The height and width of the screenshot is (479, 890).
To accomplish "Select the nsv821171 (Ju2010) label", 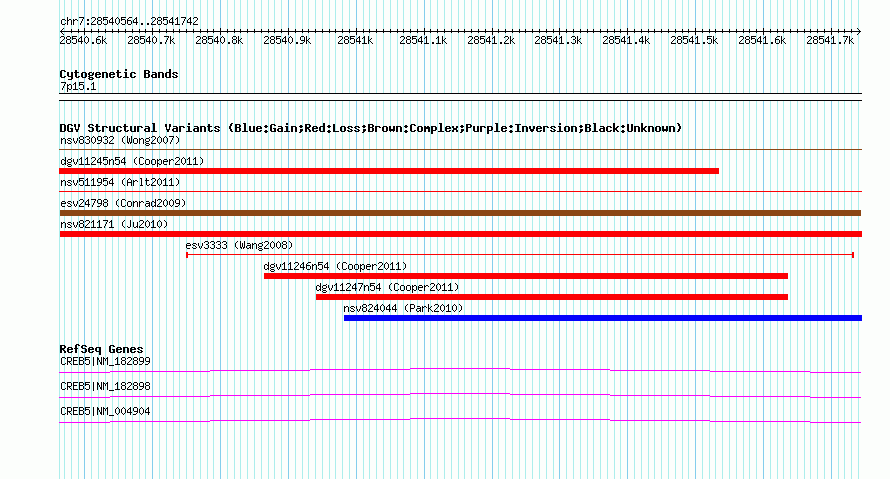I will pyautogui.click(x=114, y=224).
